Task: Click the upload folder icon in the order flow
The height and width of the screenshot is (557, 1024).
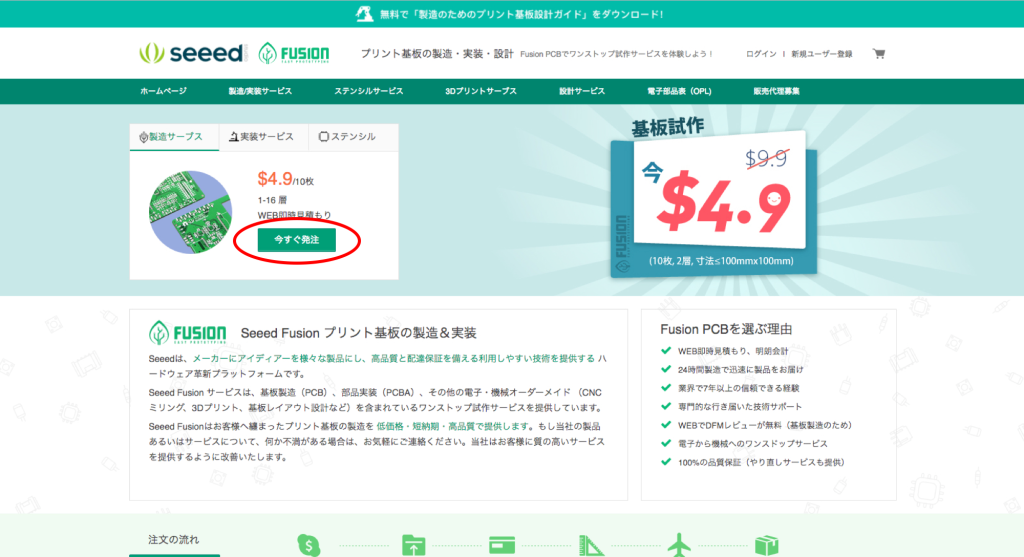Action: point(413,545)
